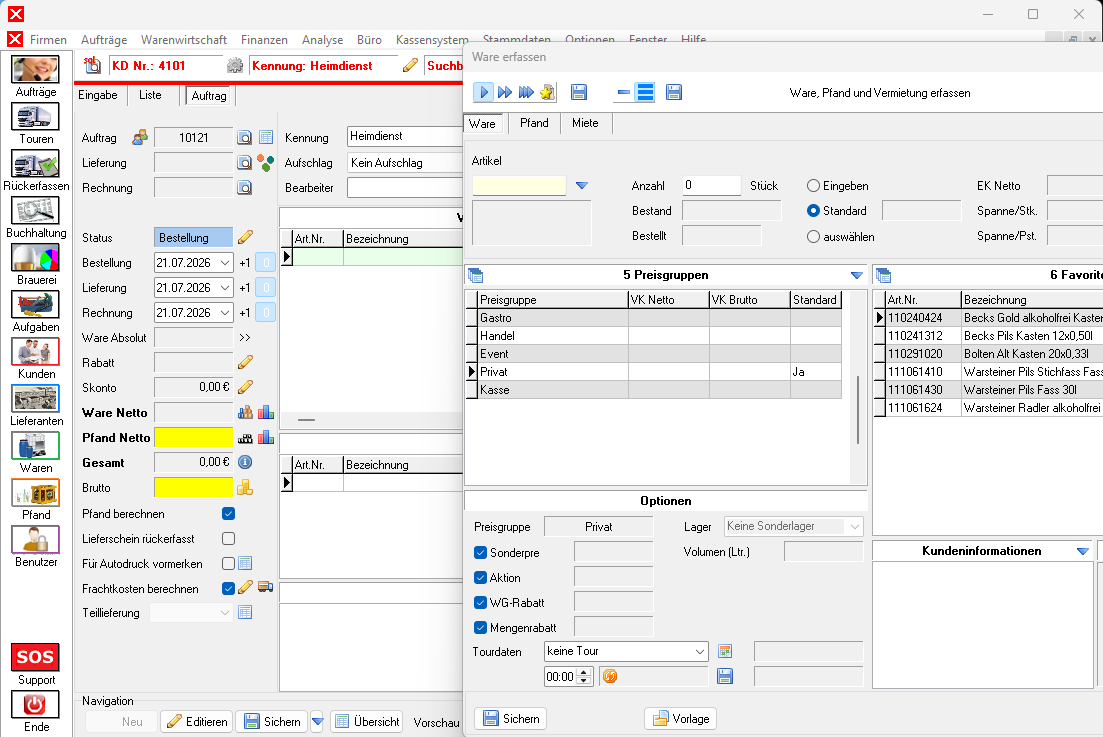Open the Bestellung date dropdown

(225, 263)
